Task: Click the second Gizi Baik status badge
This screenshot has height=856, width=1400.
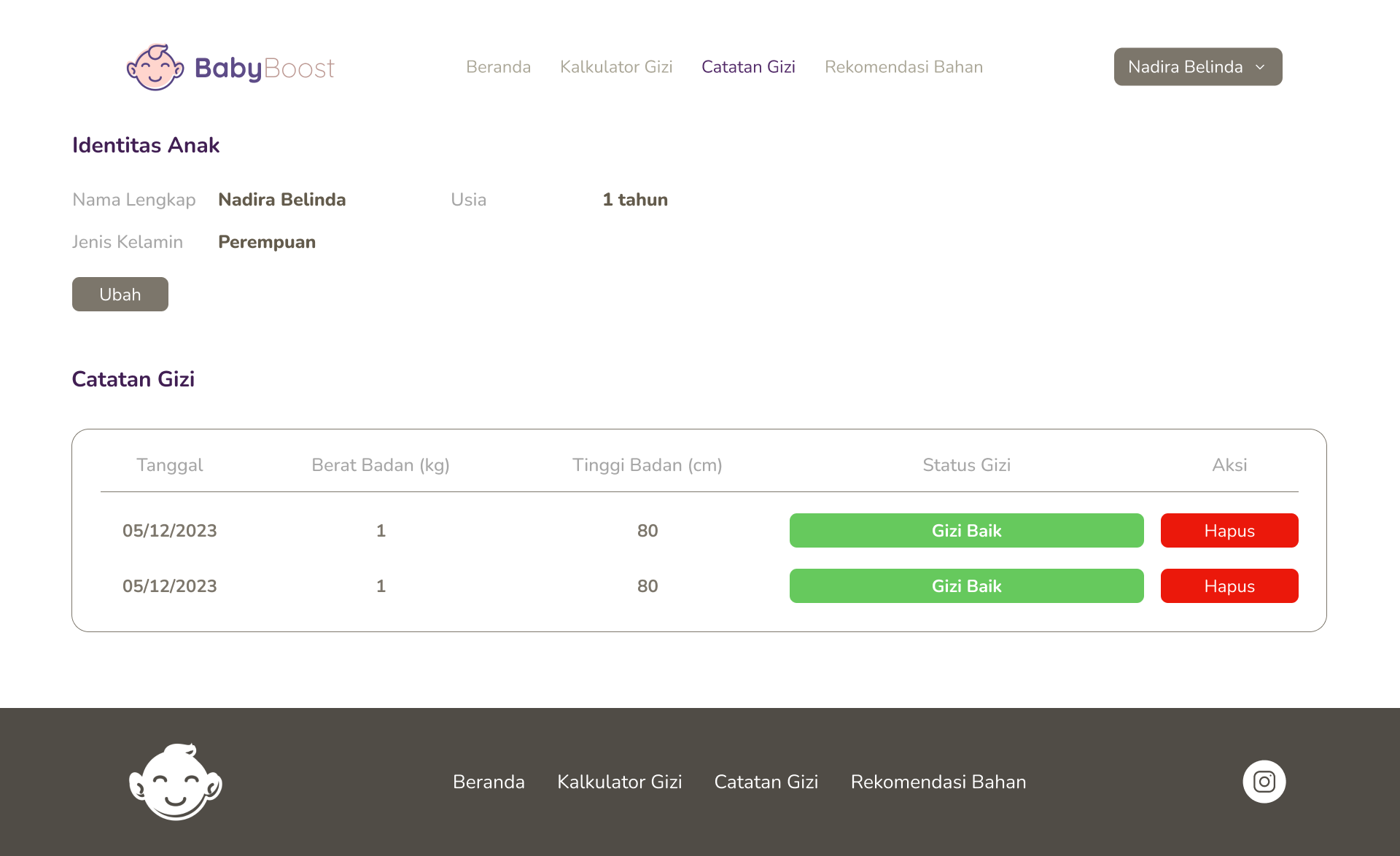Action: [966, 586]
